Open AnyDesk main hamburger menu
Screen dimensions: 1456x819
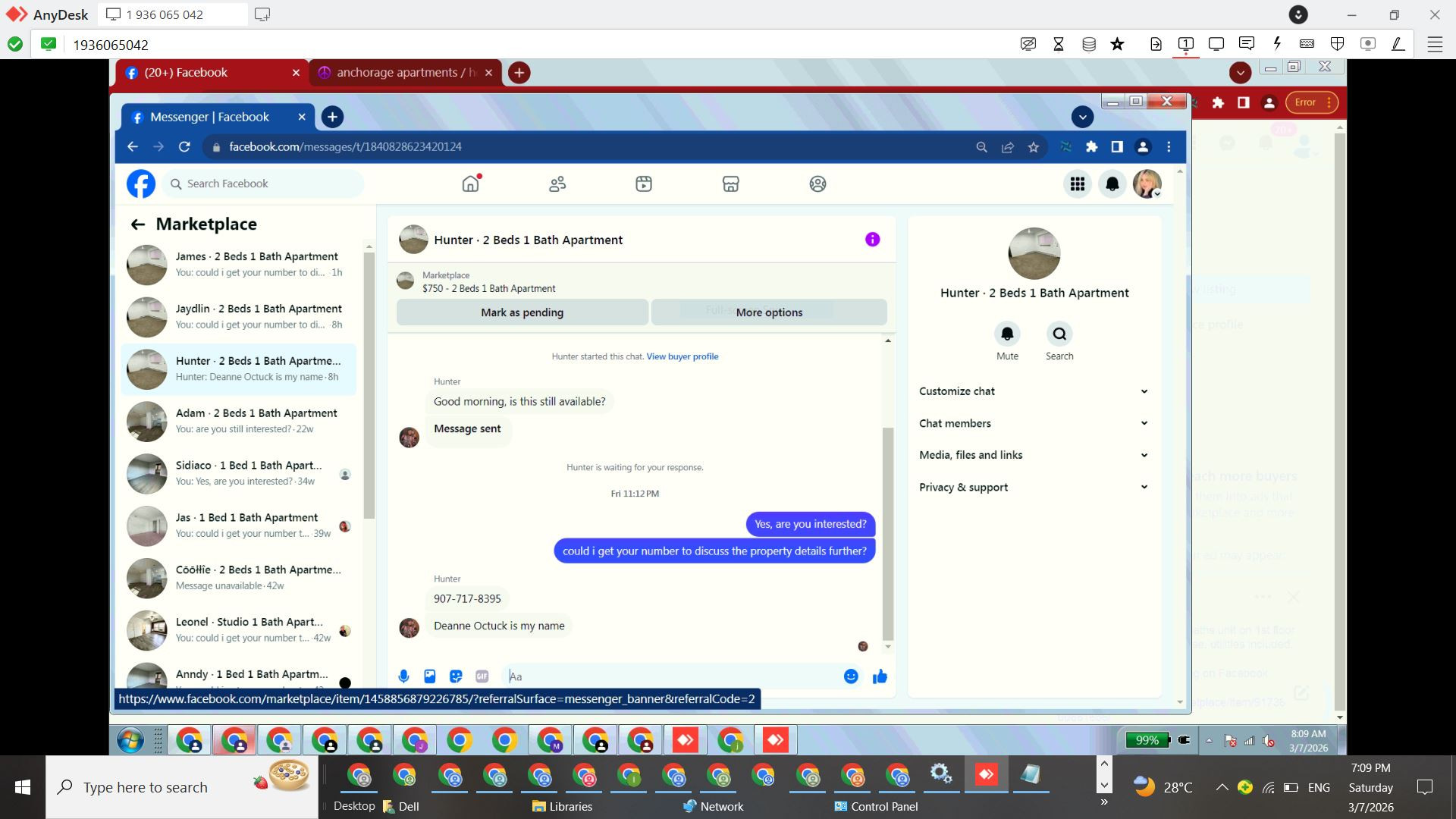[1435, 44]
